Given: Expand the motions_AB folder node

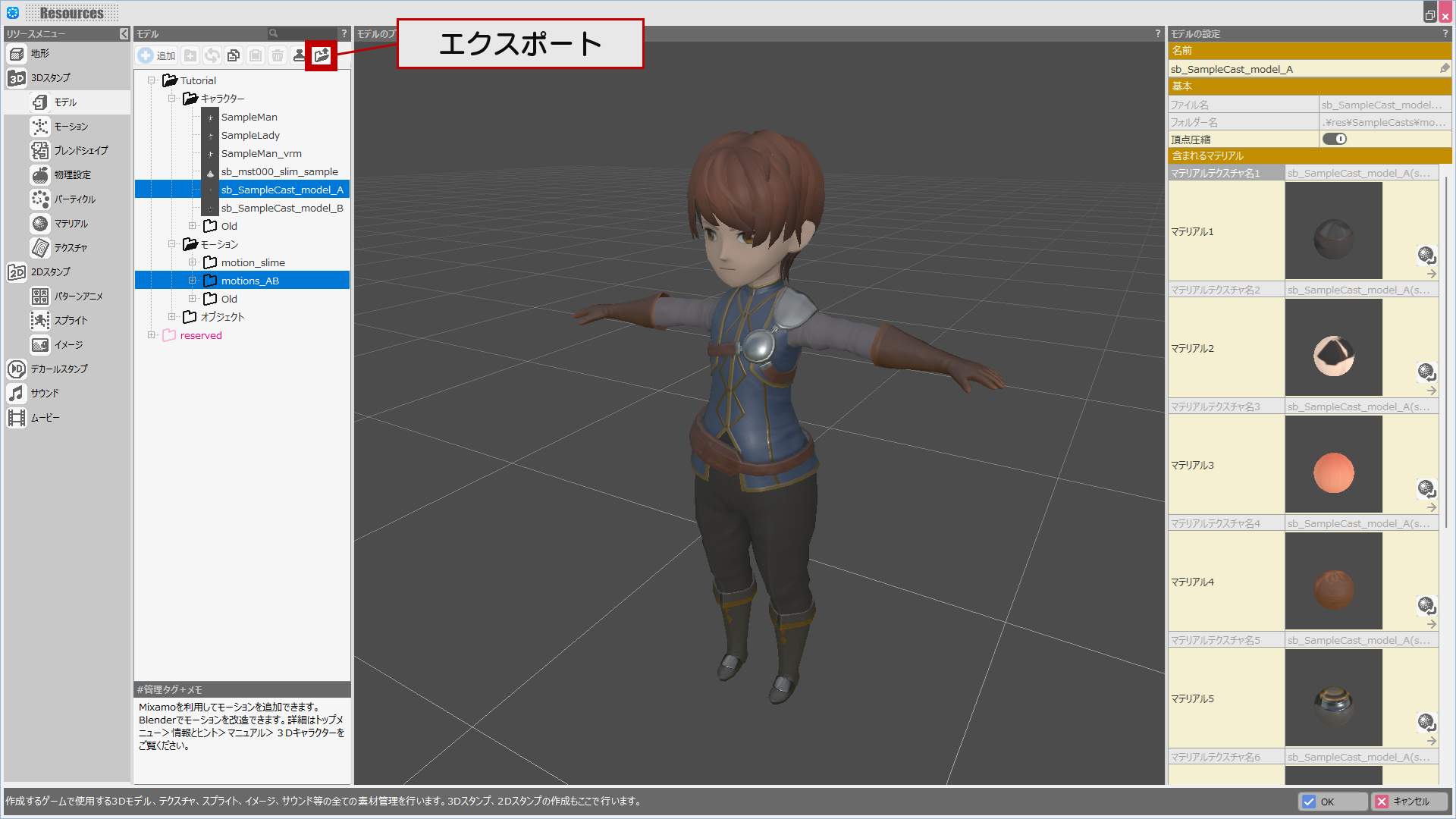Looking at the screenshot, I should pos(193,281).
